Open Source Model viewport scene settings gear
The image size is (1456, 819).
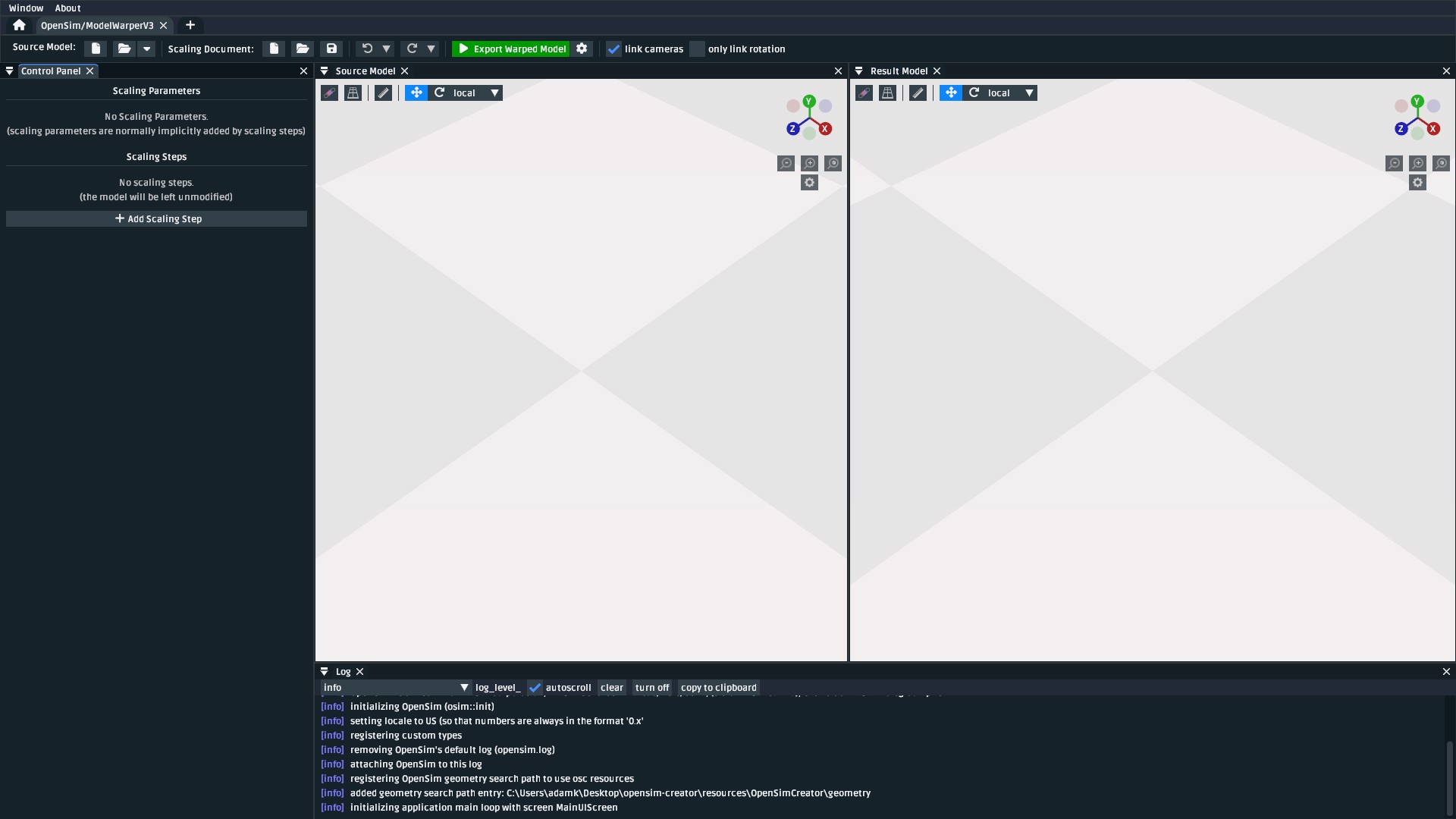[810, 183]
